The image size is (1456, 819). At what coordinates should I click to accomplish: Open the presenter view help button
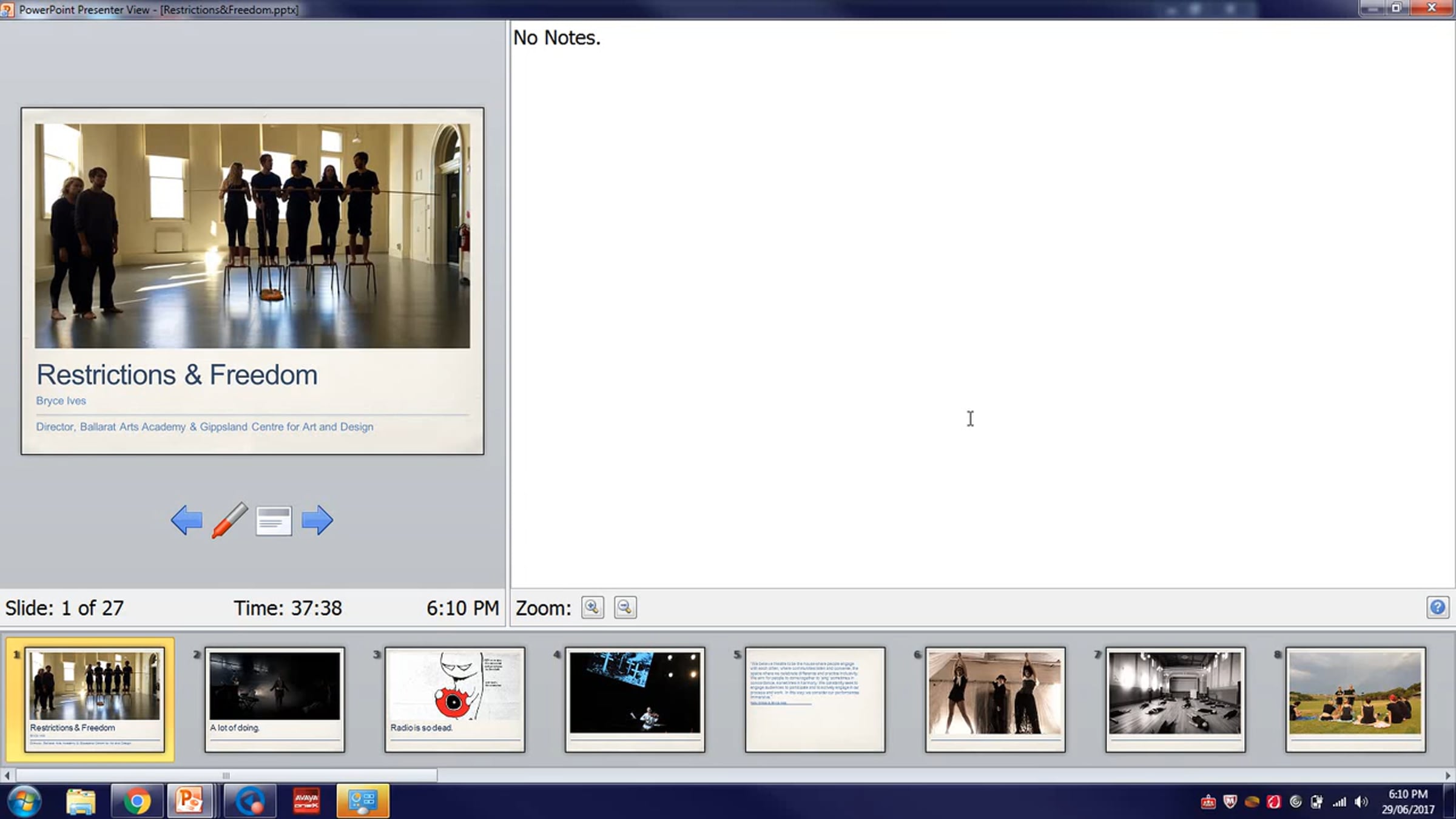[x=1437, y=607]
